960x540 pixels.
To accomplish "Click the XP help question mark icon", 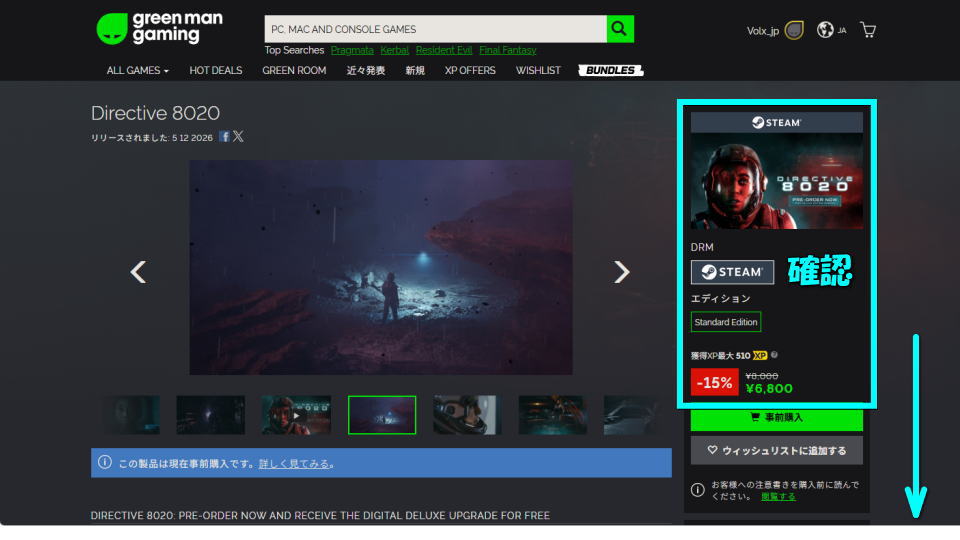I will pos(775,355).
